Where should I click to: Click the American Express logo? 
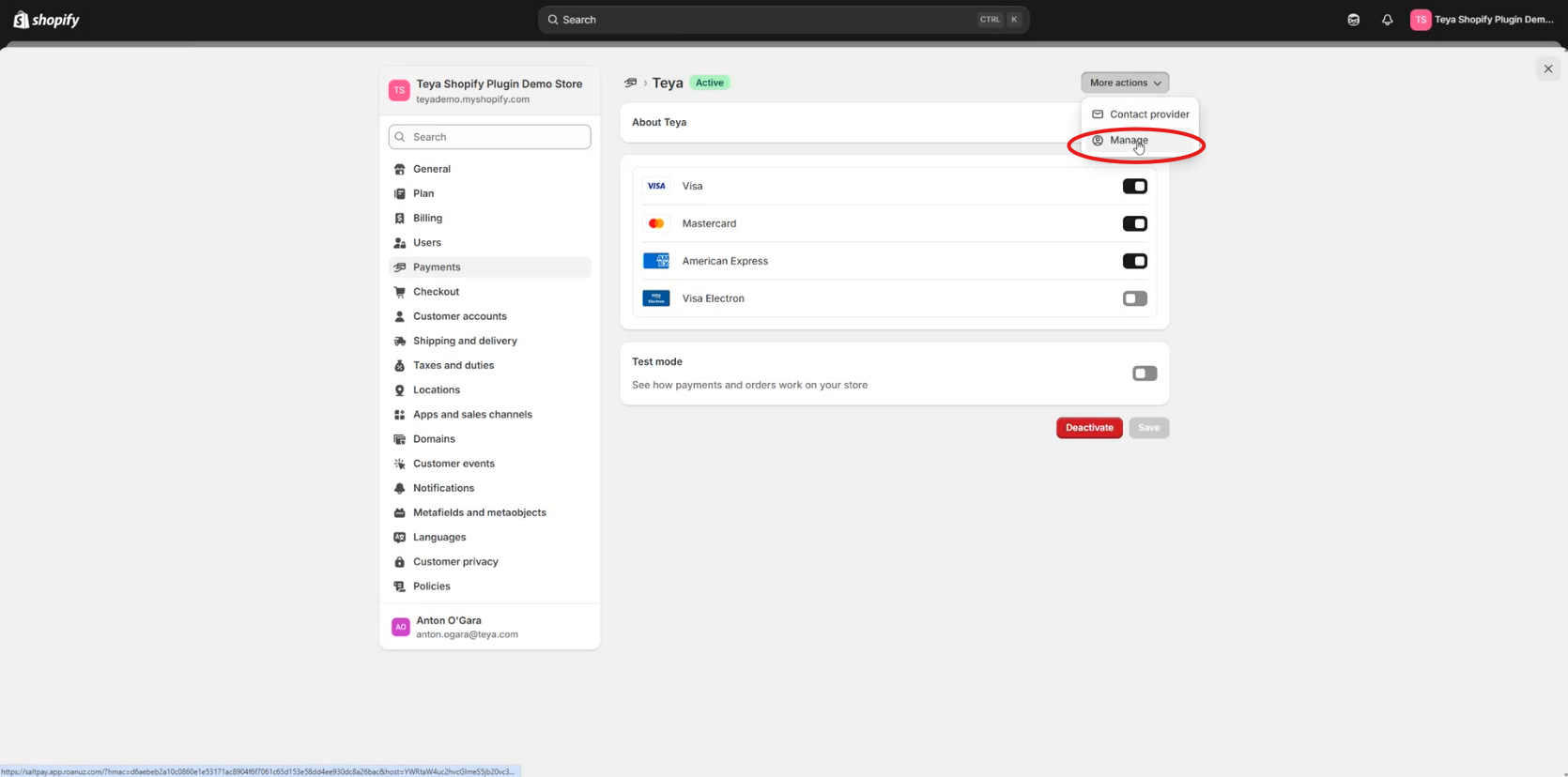(656, 261)
